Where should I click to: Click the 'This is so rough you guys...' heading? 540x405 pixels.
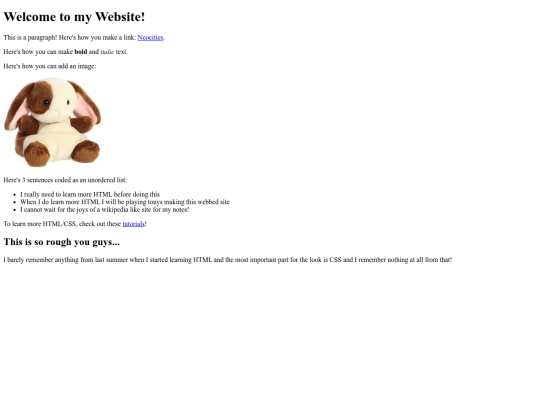[x=62, y=242]
